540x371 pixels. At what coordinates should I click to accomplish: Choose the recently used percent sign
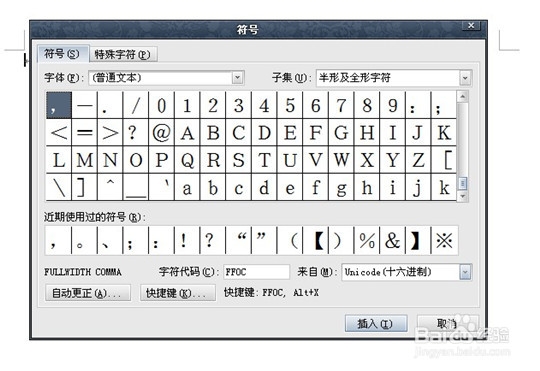[x=367, y=240]
